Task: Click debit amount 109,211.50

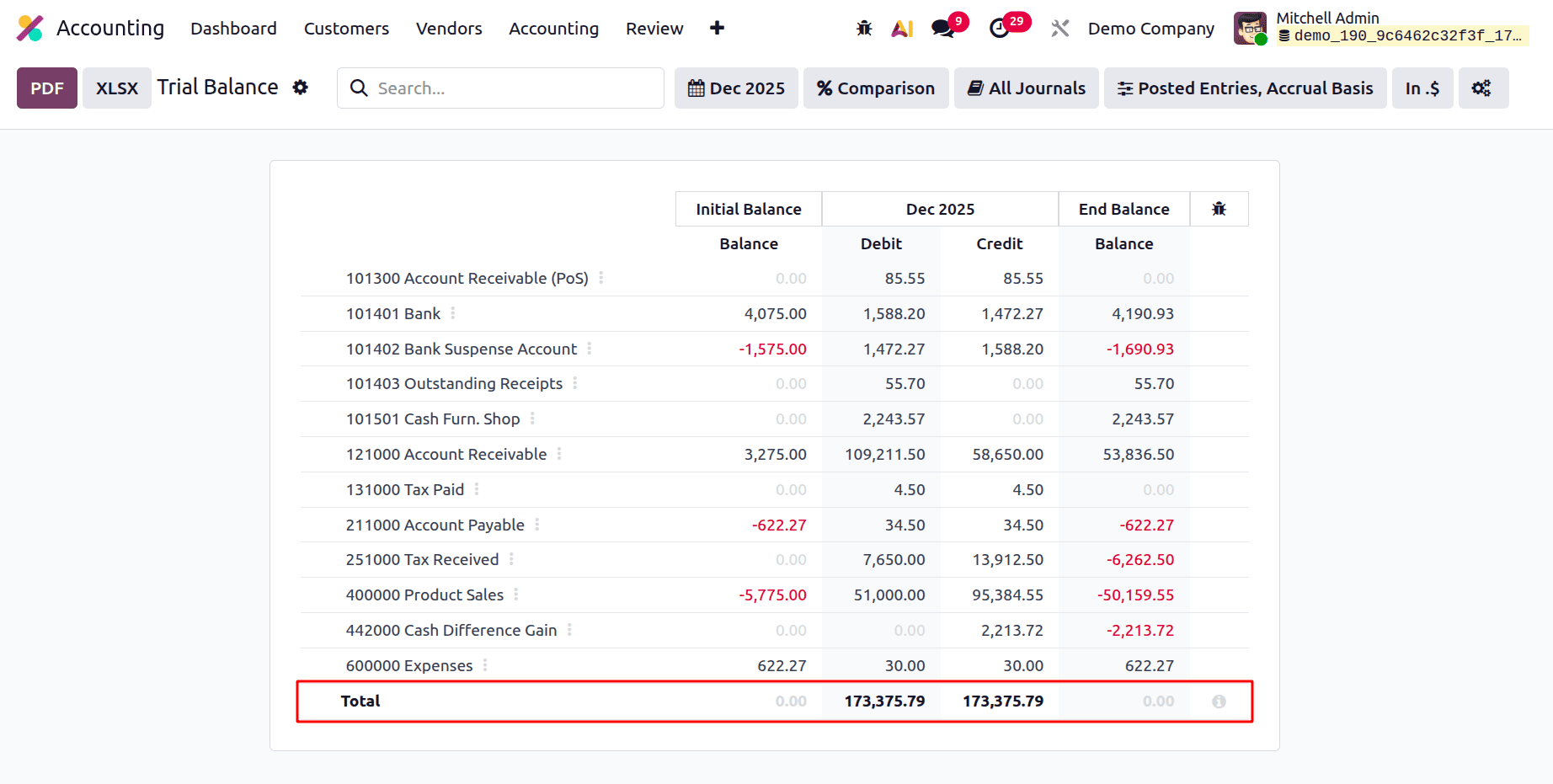Action: [885, 454]
